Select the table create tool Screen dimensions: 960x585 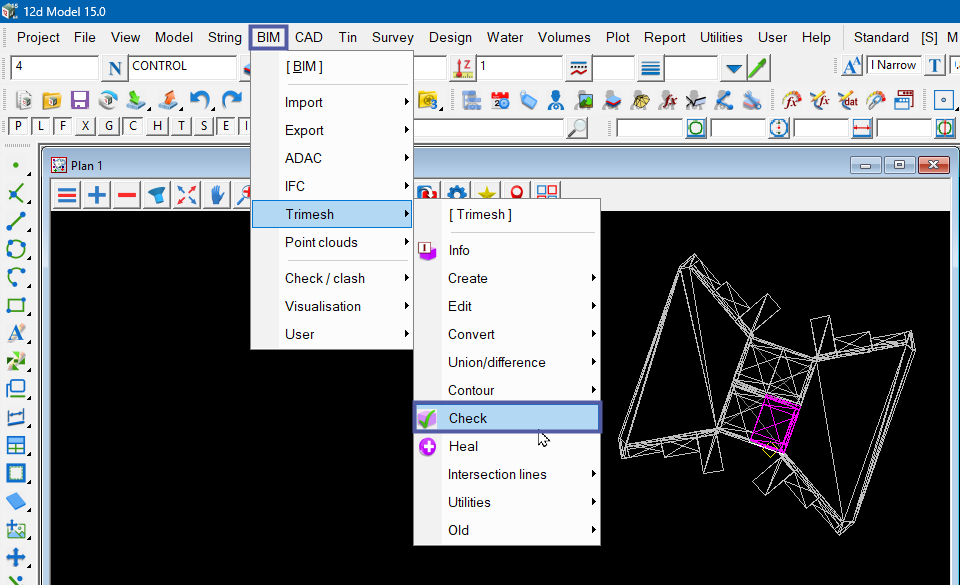tap(16, 445)
